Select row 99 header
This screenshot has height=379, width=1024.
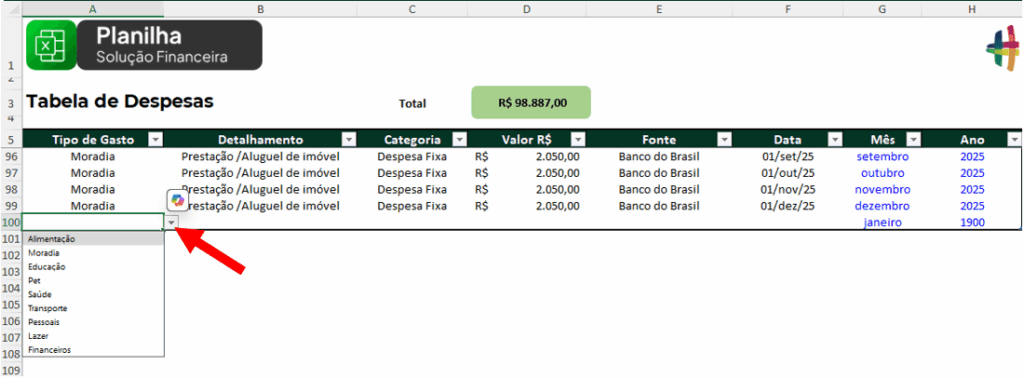(x=10, y=206)
